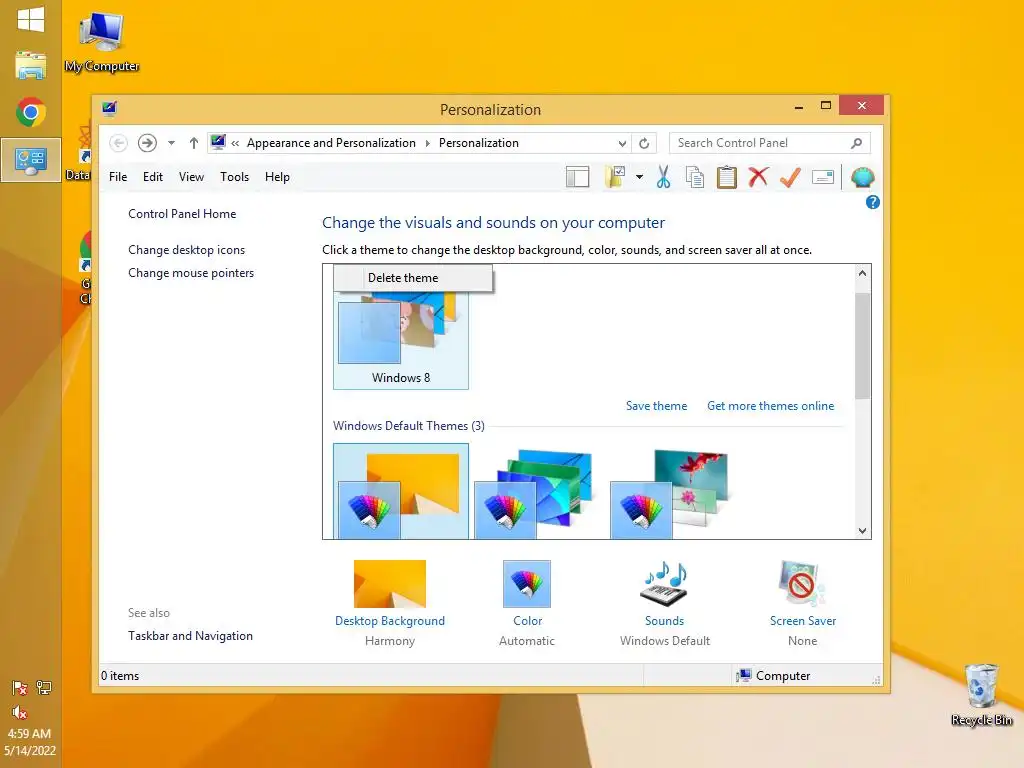Open the blue Help question mark icon
Image resolution: width=1024 pixels, height=768 pixels.
[x=872, y=202]
